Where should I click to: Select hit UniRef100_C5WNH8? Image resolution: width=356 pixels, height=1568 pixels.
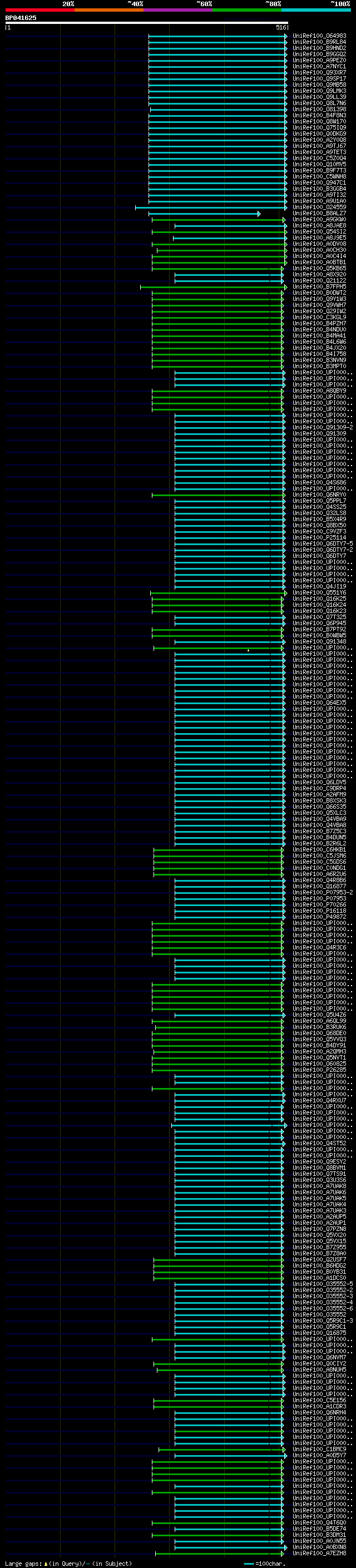click(x=319, y=176)
